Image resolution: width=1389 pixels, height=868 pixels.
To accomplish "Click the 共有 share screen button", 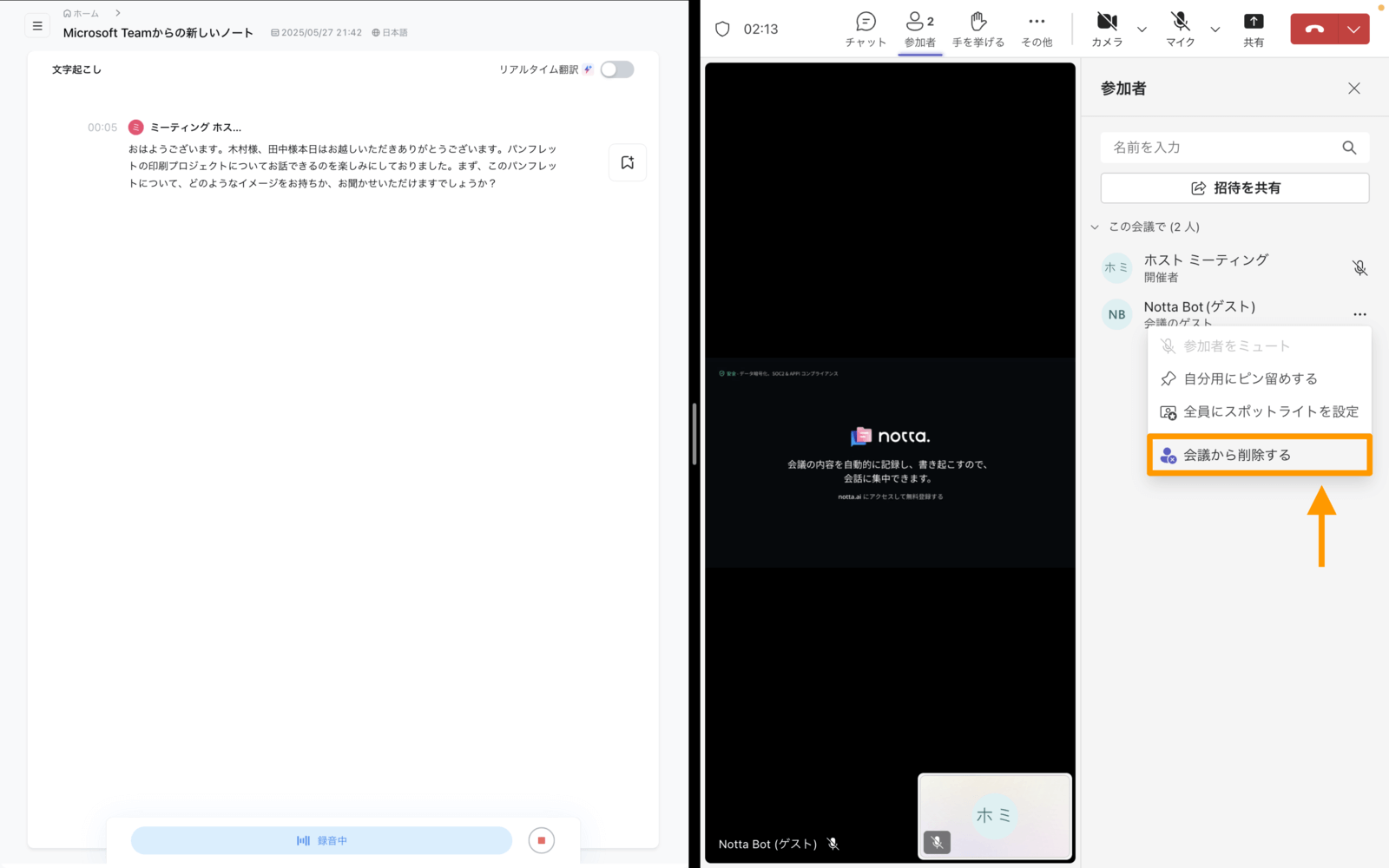I will click(1254, 29).
